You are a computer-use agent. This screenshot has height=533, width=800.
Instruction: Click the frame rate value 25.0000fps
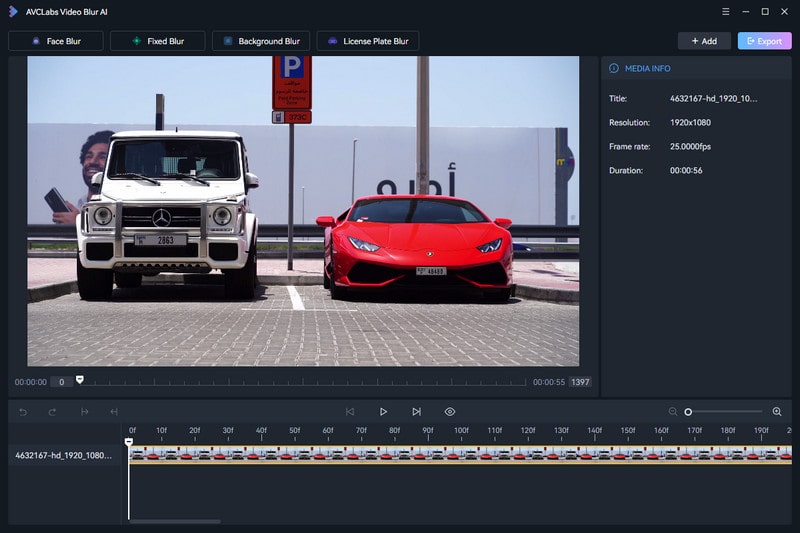(x=690, y=146)
